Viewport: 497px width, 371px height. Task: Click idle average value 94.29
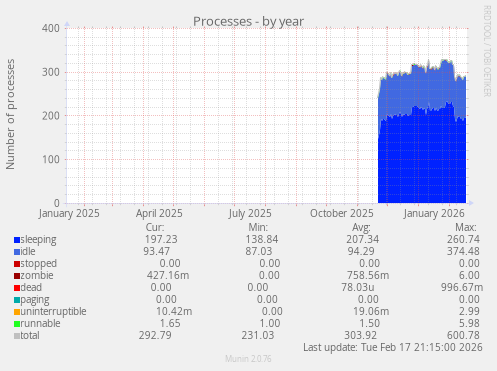[361, 251]
